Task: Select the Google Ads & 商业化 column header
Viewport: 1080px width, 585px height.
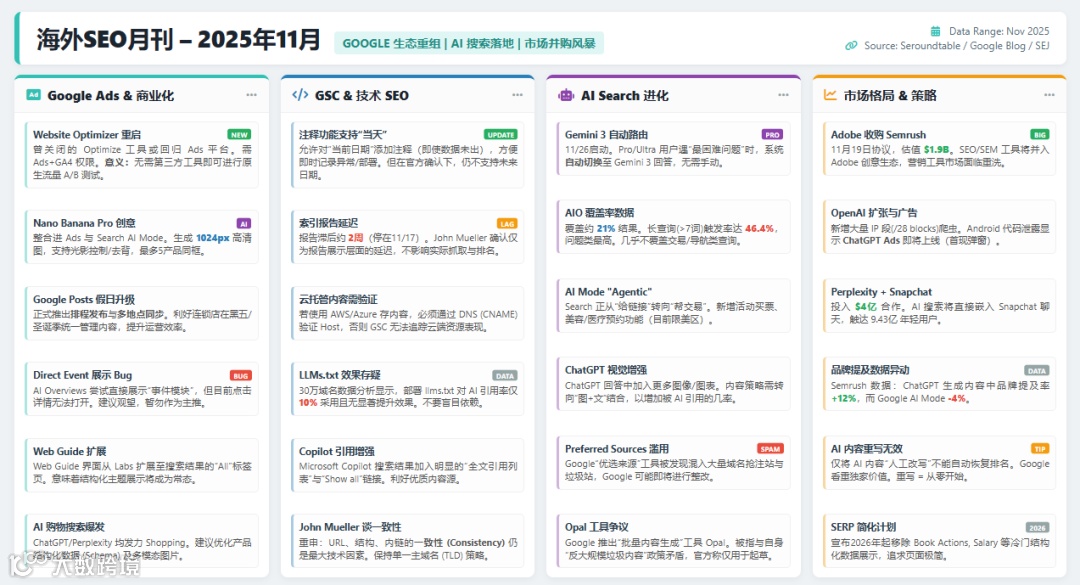Action: [142, 95]
